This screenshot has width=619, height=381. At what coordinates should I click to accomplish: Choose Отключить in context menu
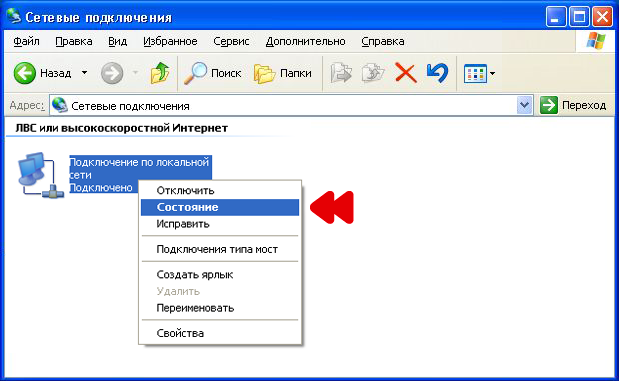pyautogui.click(x=220, y=191)
